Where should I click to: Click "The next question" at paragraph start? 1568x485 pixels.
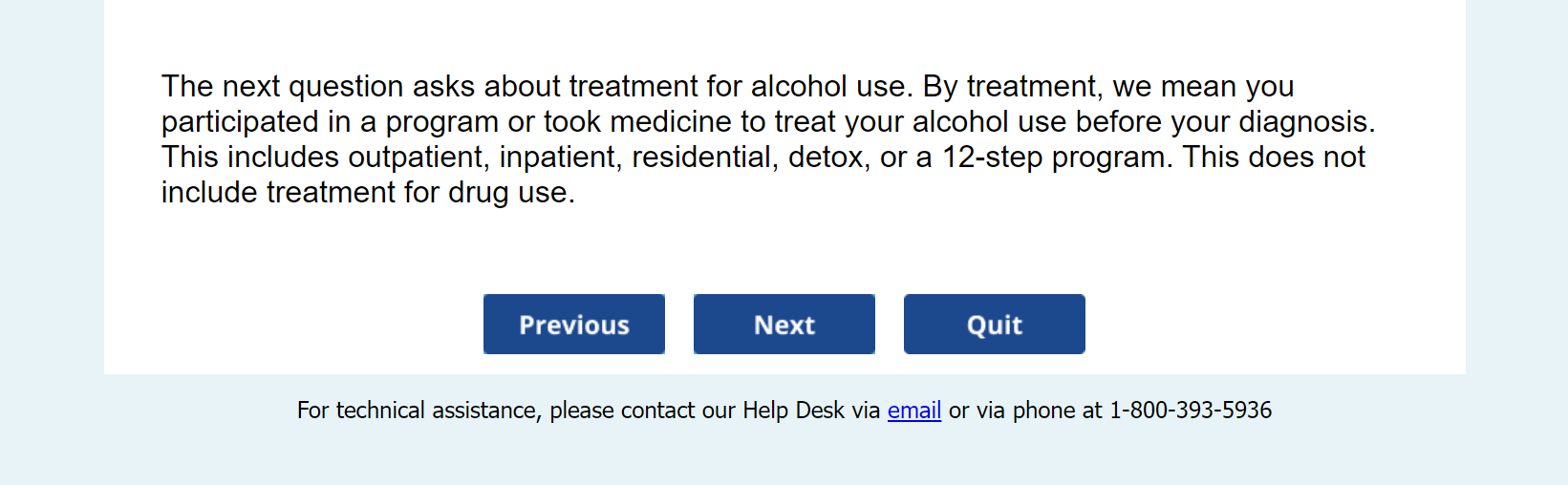pyautogui.click(x=281, y=87)
